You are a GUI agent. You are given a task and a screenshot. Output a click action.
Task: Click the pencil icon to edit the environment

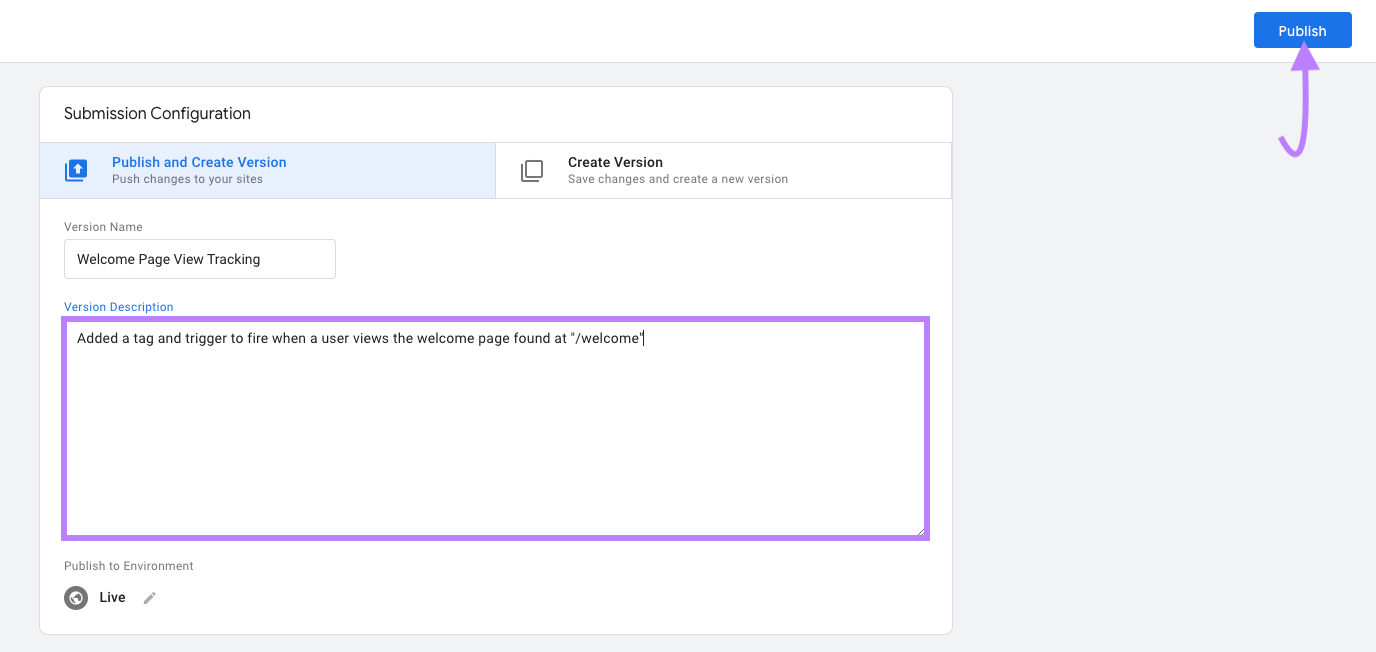point(149,597)
